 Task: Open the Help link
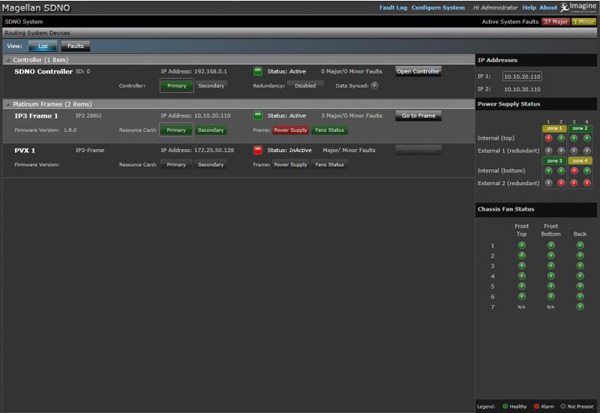click(x=529, y=8)
